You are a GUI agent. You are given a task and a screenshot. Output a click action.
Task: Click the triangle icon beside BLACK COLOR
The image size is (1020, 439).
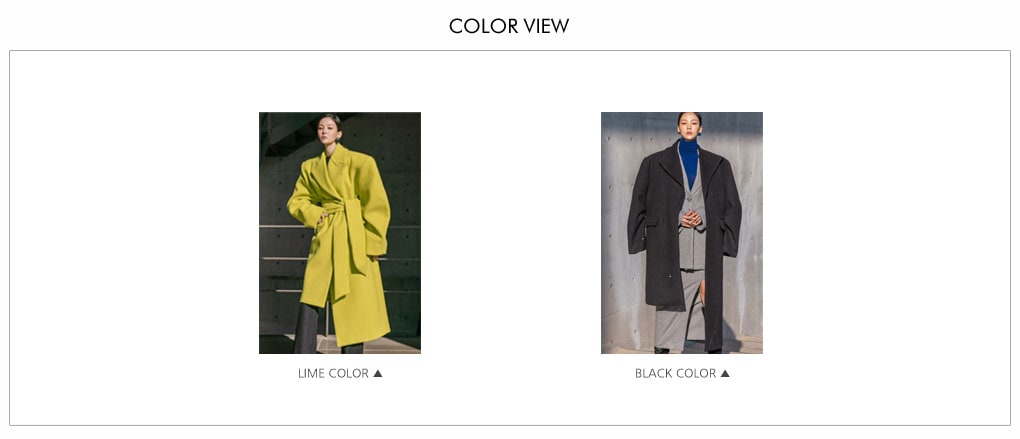click(x=725, y=373)
